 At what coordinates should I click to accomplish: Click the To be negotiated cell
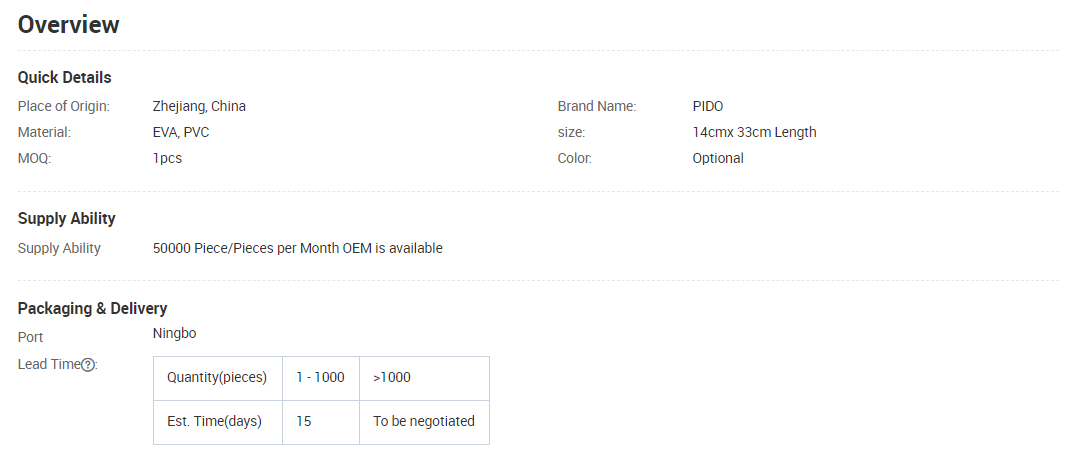pyautogui.click(x=424, y=421)
